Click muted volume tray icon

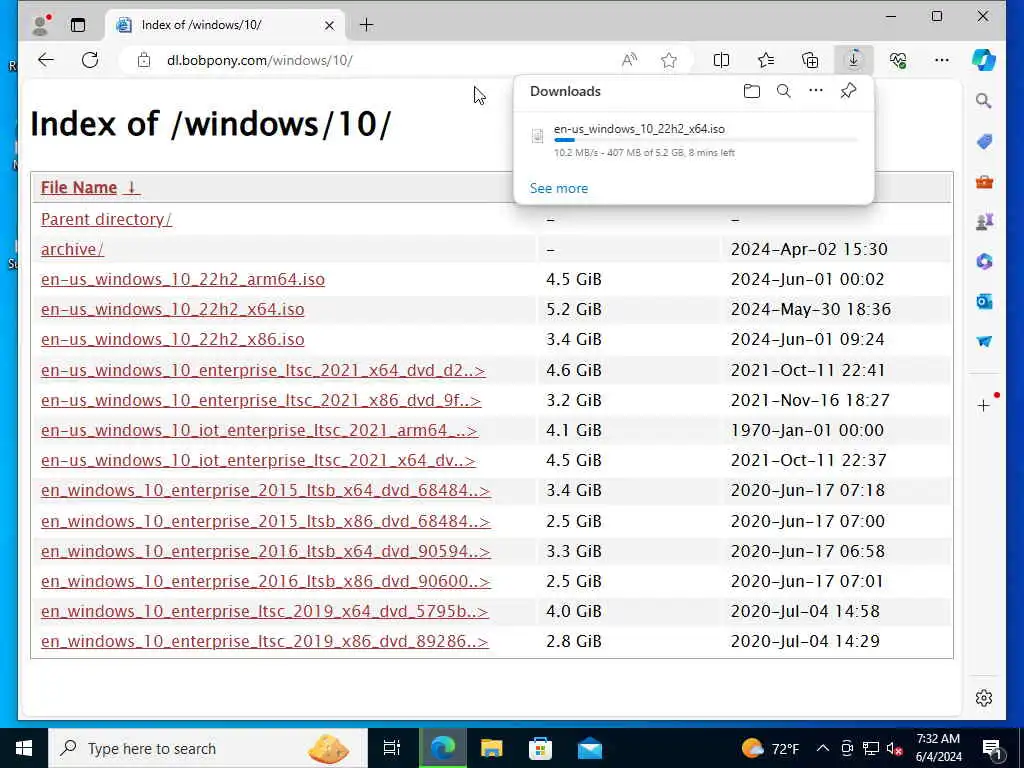pyautogui.click(x=895, y=748)
